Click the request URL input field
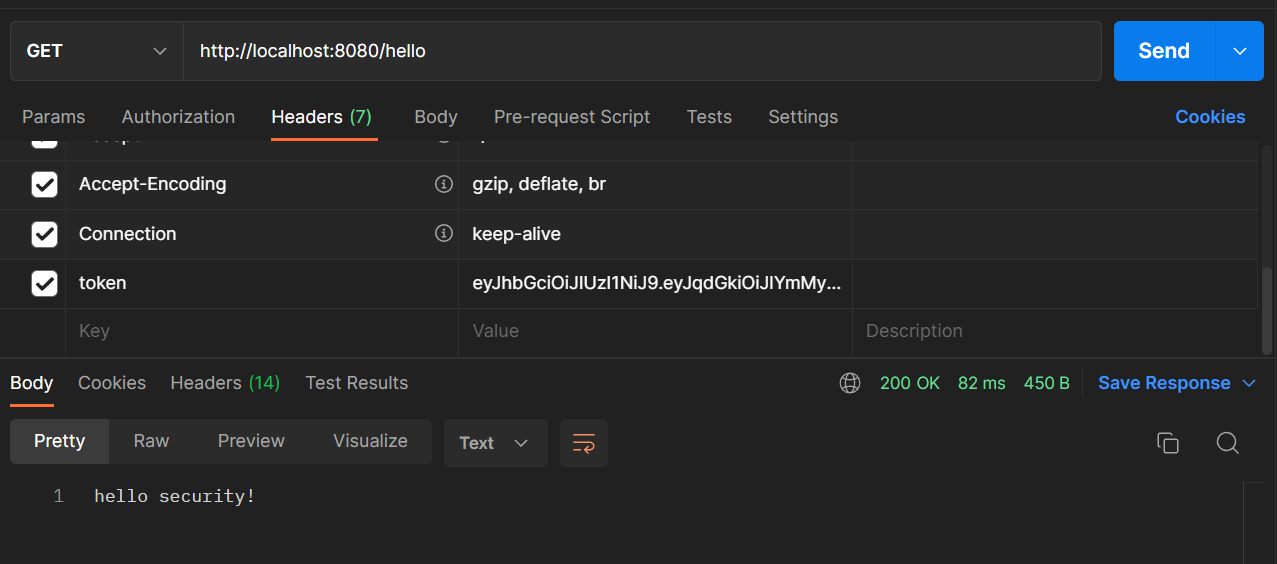The width and height of the screenshot is (1277, 564). (x=640, y=51)
